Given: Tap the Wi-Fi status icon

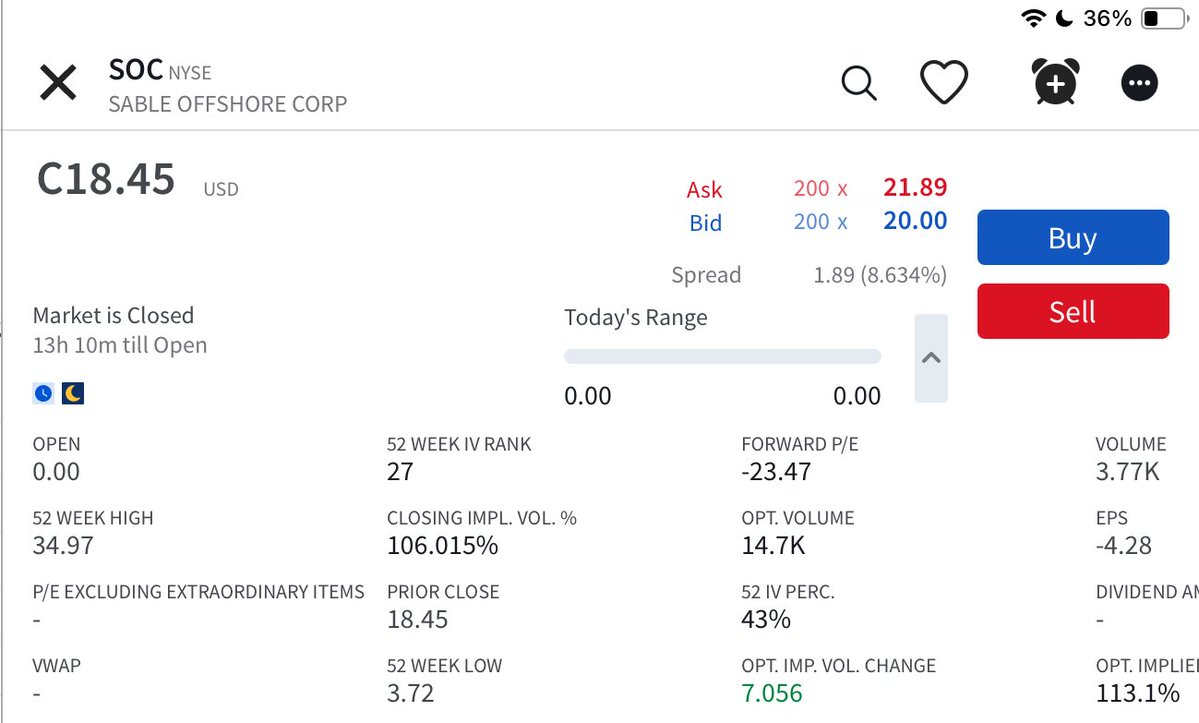Looking at the screenshot, I should point(1033,18).
